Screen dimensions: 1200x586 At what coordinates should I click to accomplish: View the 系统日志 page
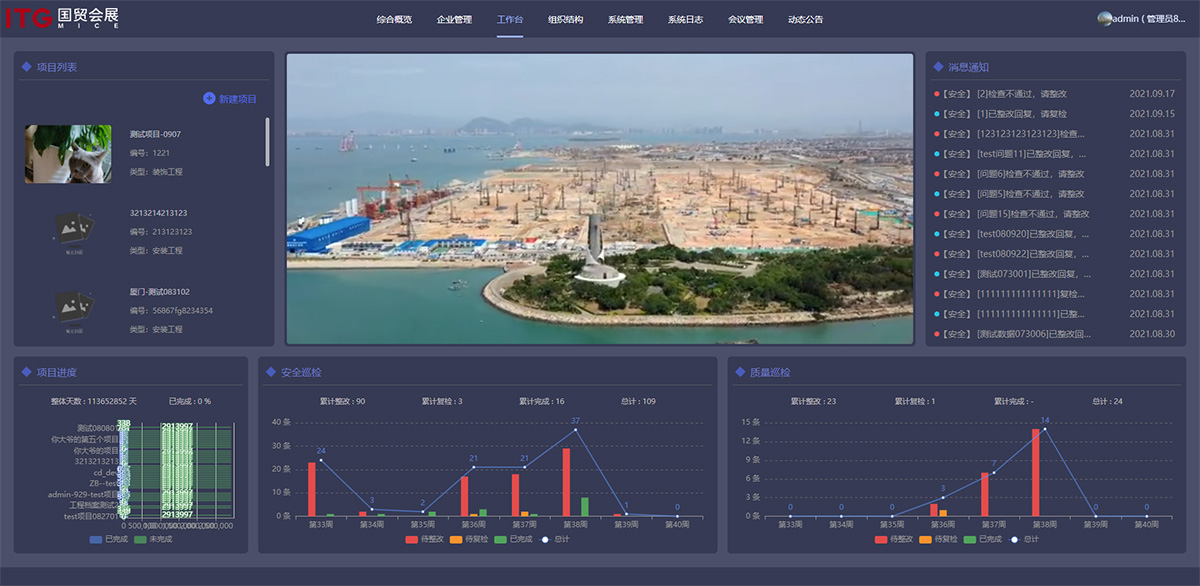pos(685,19)
